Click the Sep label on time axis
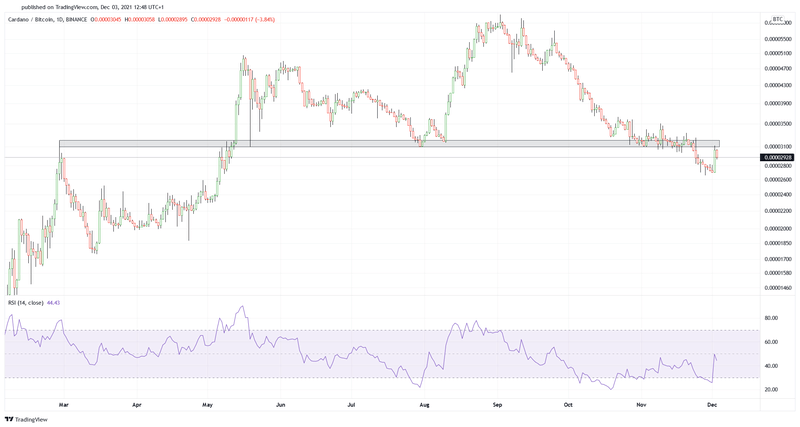800x427 pixels. (497, 405)
